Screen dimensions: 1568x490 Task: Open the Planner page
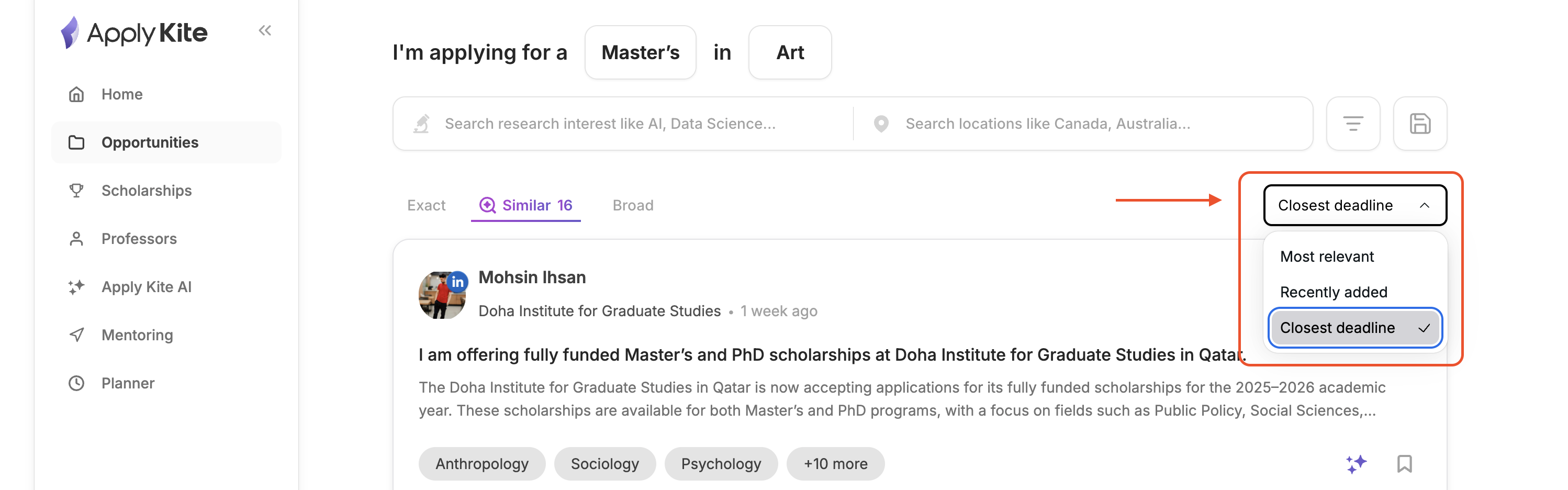(128, 383)
